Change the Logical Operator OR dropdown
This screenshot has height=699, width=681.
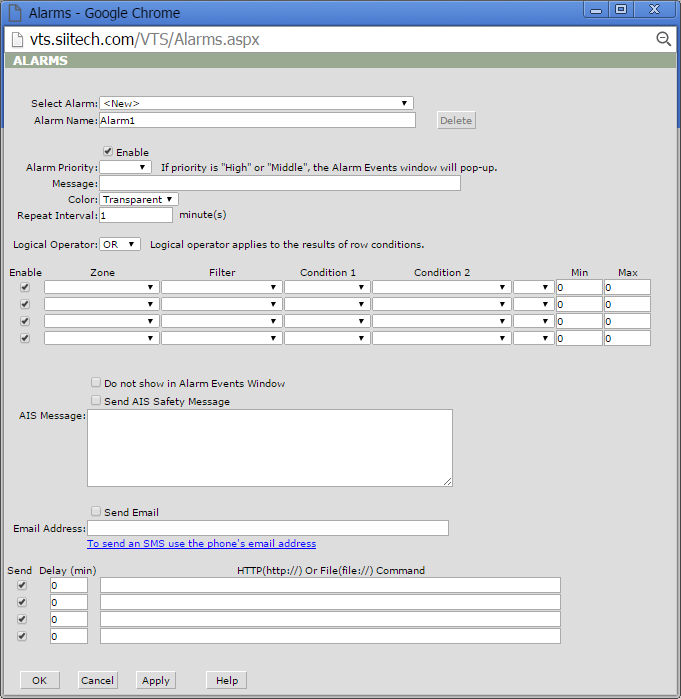click(120, 244)
